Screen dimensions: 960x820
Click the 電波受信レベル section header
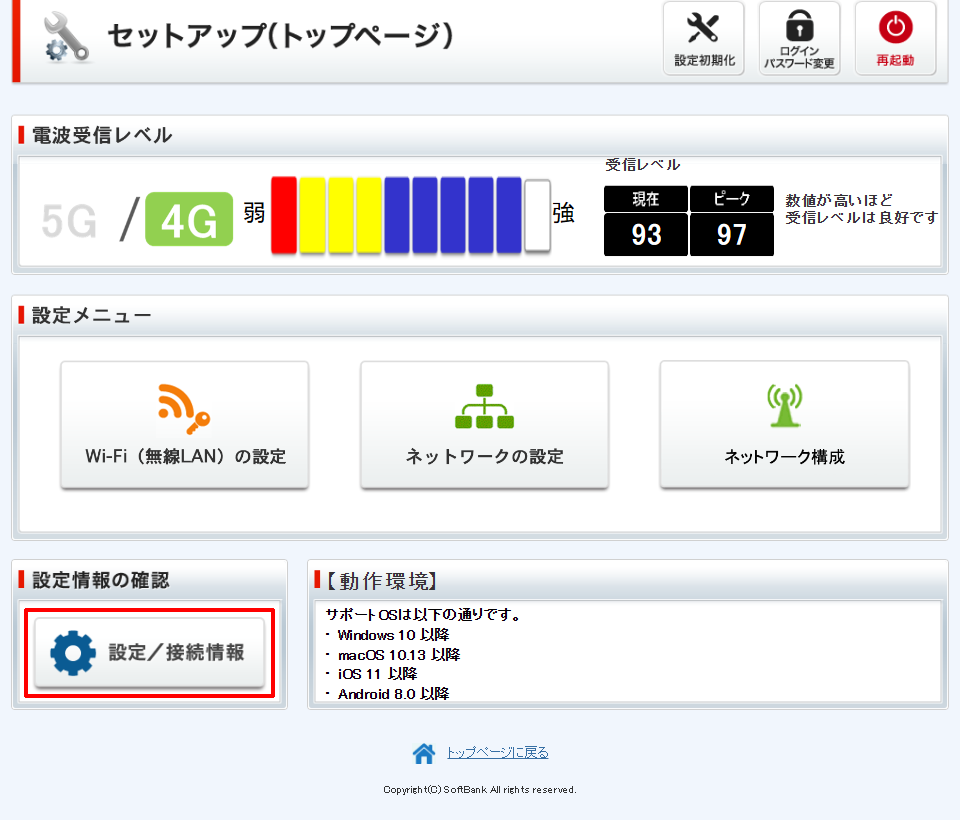pos(102,136)
